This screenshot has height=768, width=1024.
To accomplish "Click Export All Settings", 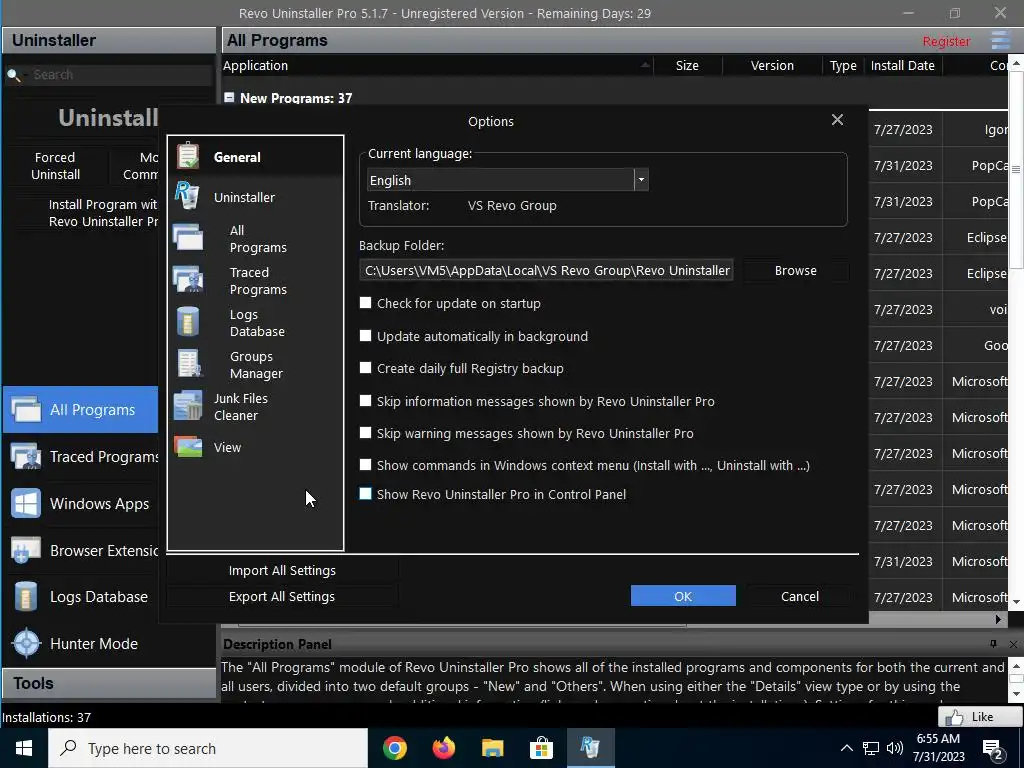I will coord(282,596).
